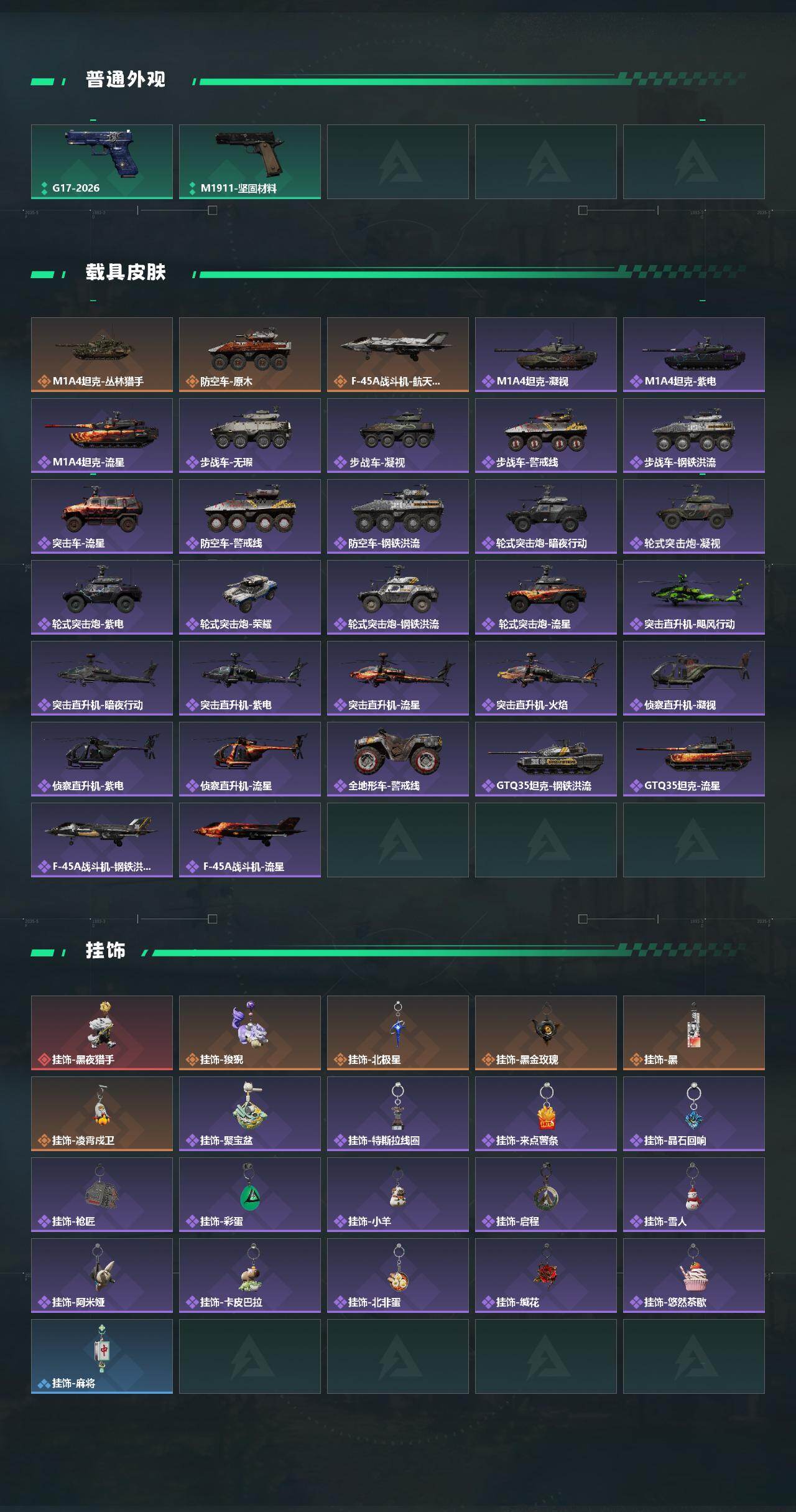Click the 载具皮肤 section header

click(x=126, y=273)
